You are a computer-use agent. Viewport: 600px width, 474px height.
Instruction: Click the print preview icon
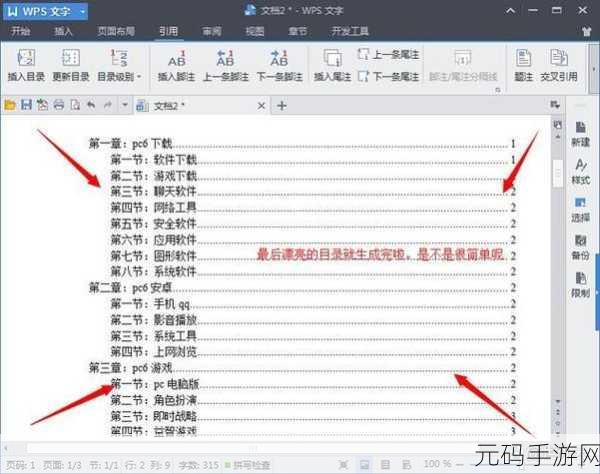(75, 105)
